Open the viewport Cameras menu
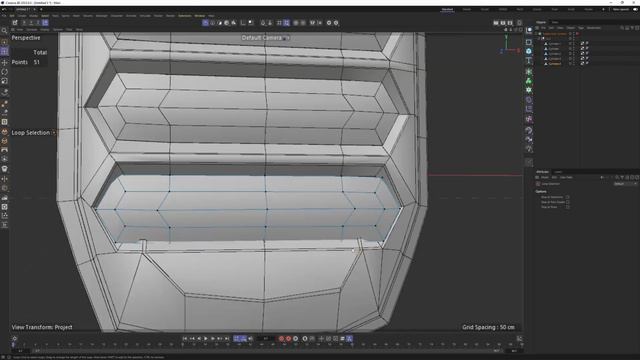The width and height of the screenshot is (640, 360). click(32, 29)
